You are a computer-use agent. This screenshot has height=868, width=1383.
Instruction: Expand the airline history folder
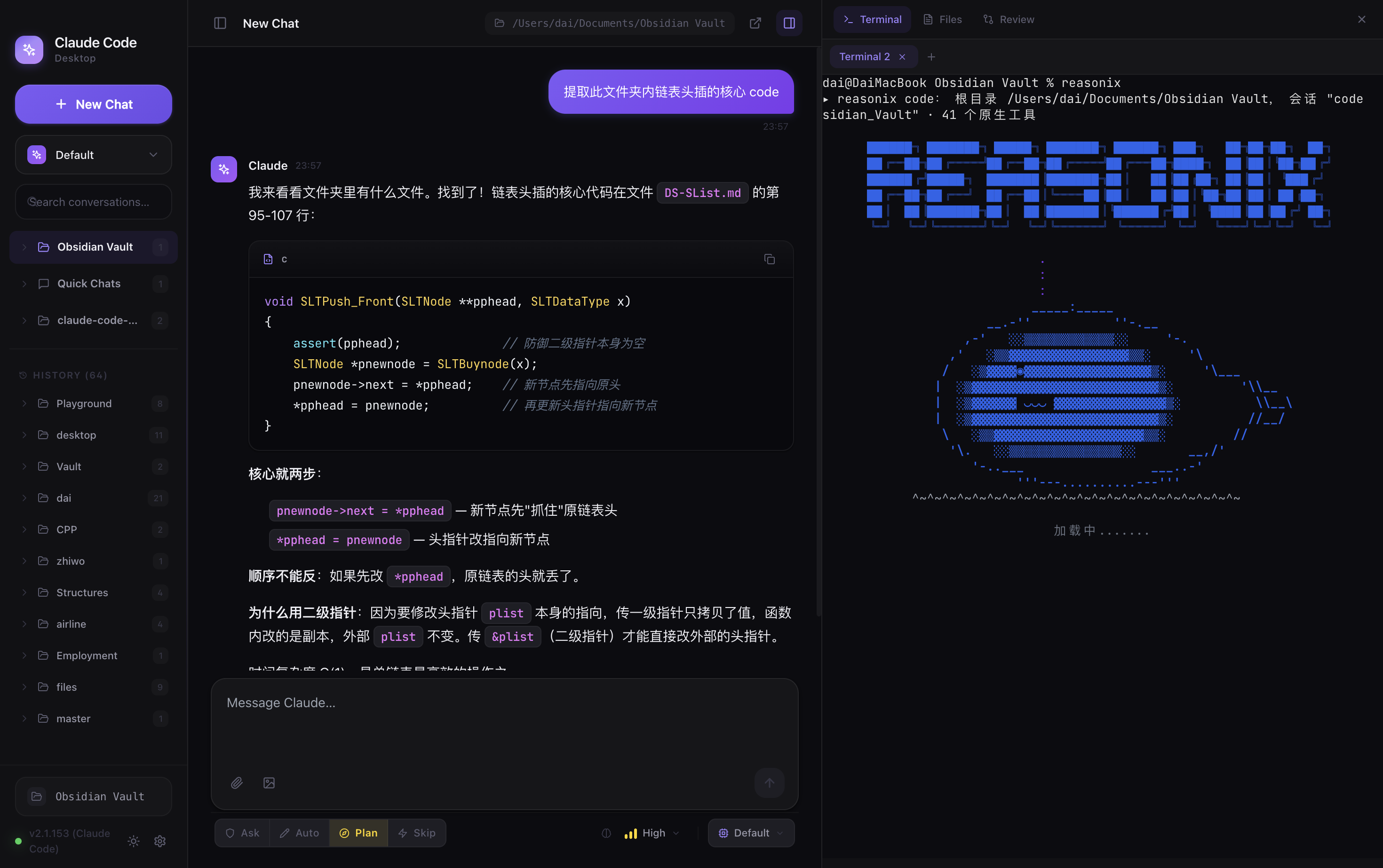tap(24, 624)
